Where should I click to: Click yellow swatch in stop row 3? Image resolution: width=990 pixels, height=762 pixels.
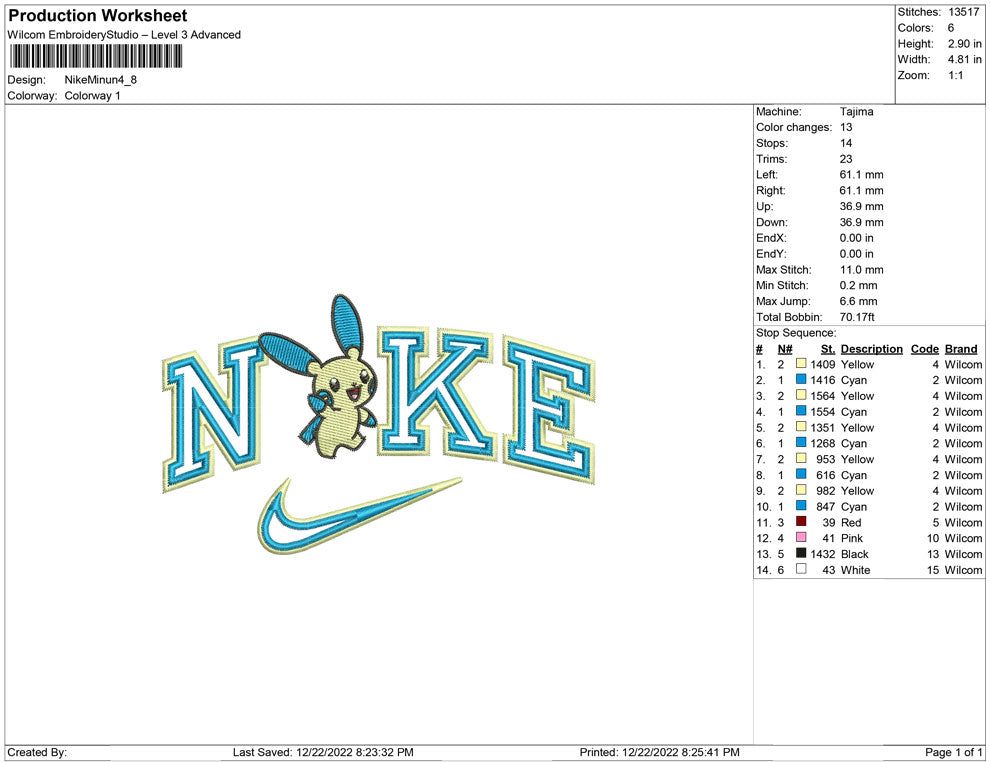(801, 395)
